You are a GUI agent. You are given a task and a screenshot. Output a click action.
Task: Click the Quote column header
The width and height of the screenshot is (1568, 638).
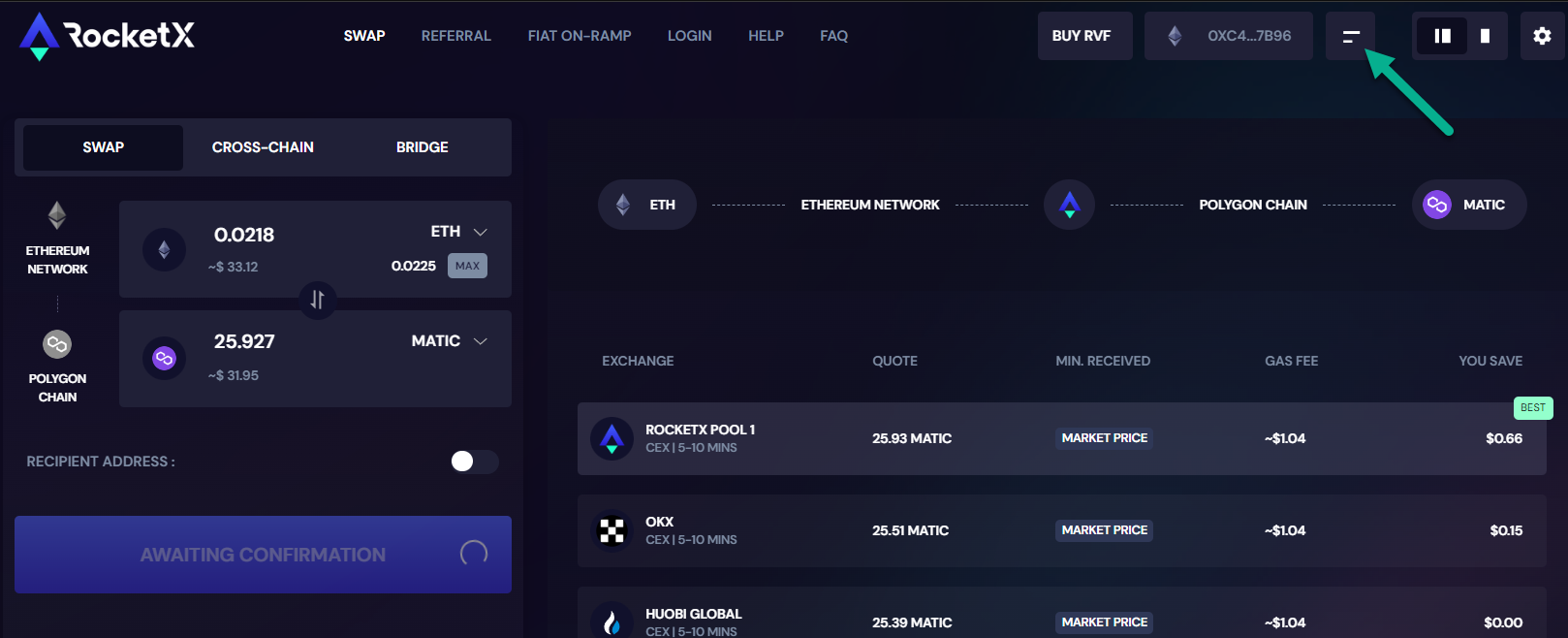pyautogui.click(x=894, y=361)
